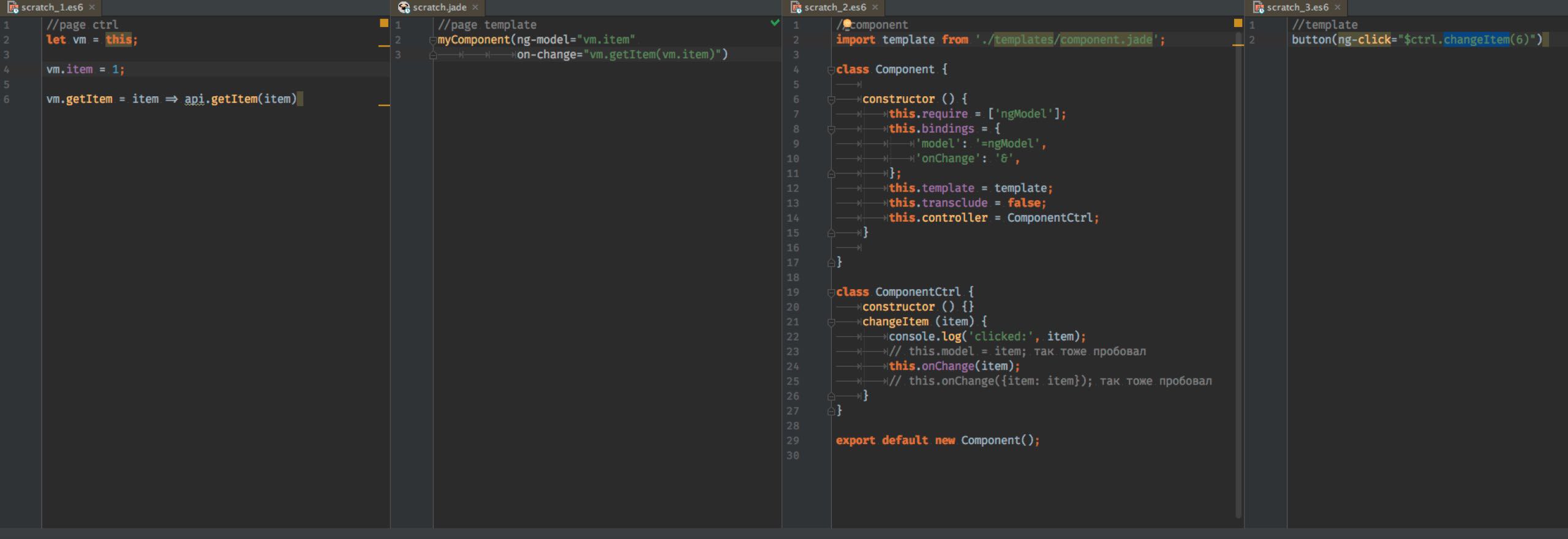Screen dimensions: 1568x539
Task: Click the scratch.jade file type icon
Action: pos(404,7)
